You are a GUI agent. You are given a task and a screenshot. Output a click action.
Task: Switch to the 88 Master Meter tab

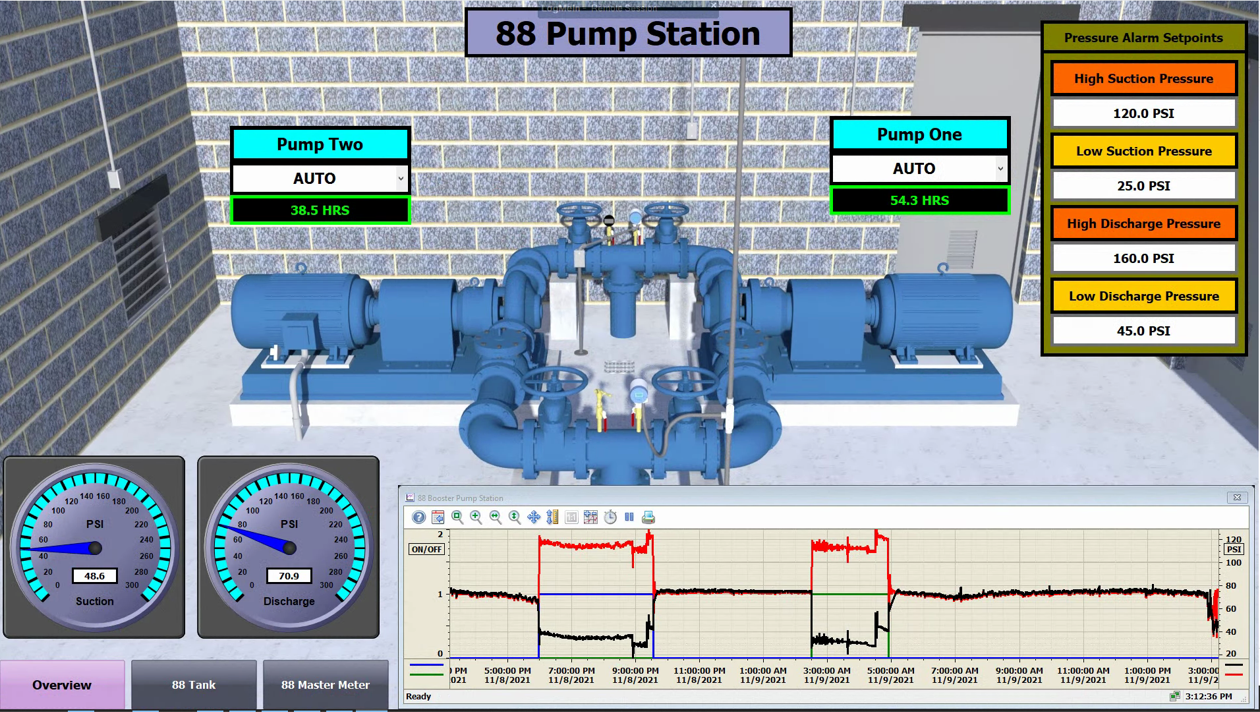click(325, 685)
